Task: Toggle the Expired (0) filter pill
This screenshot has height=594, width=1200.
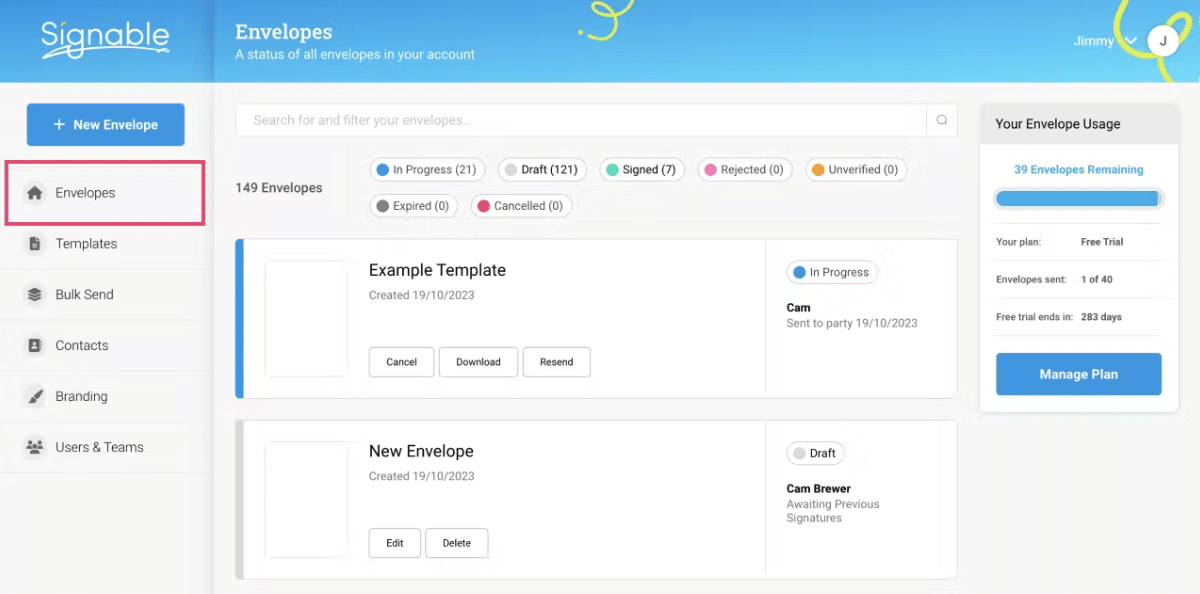Action: (413, 205)
